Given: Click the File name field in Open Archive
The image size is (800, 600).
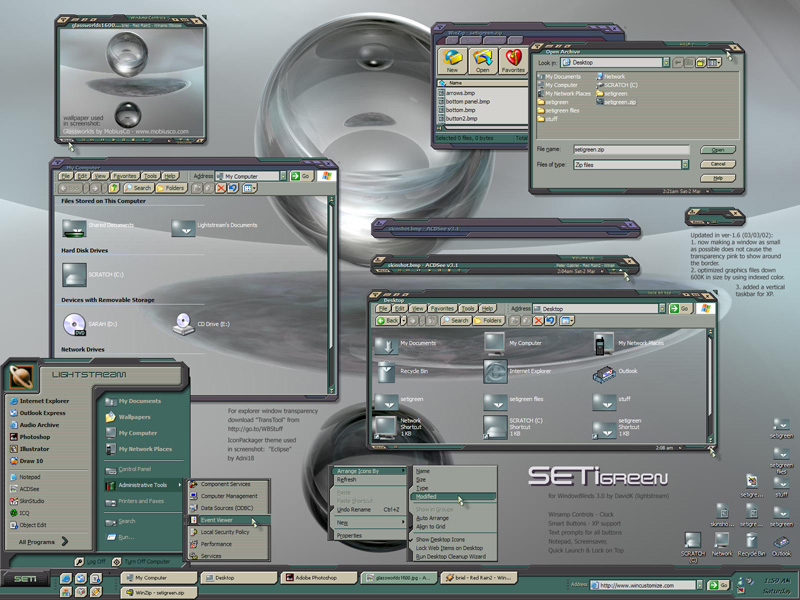Looking at the screenshot, I should tap(631, 149).
